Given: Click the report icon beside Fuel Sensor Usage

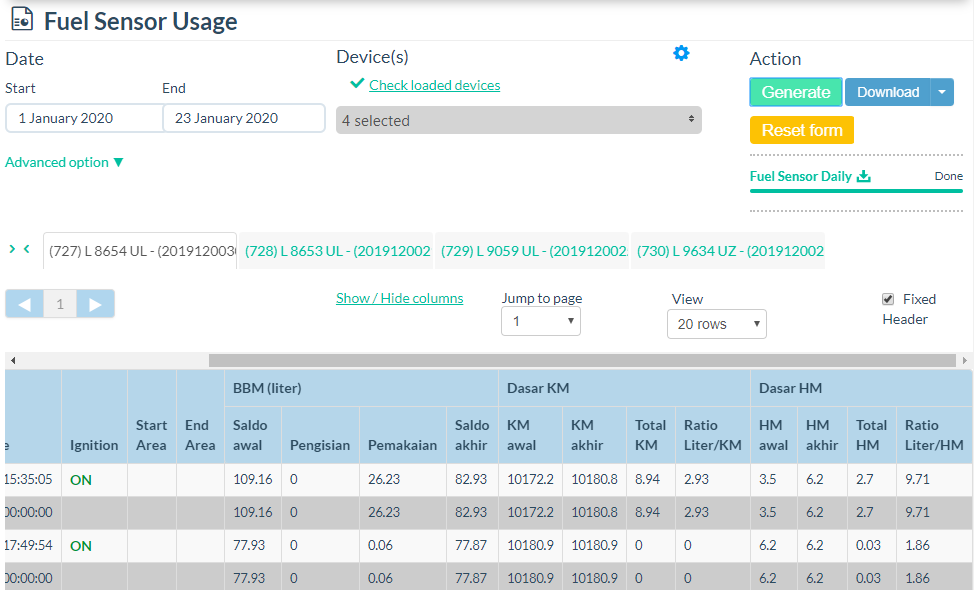Looking at the screenshot, I should pos(21,20).
